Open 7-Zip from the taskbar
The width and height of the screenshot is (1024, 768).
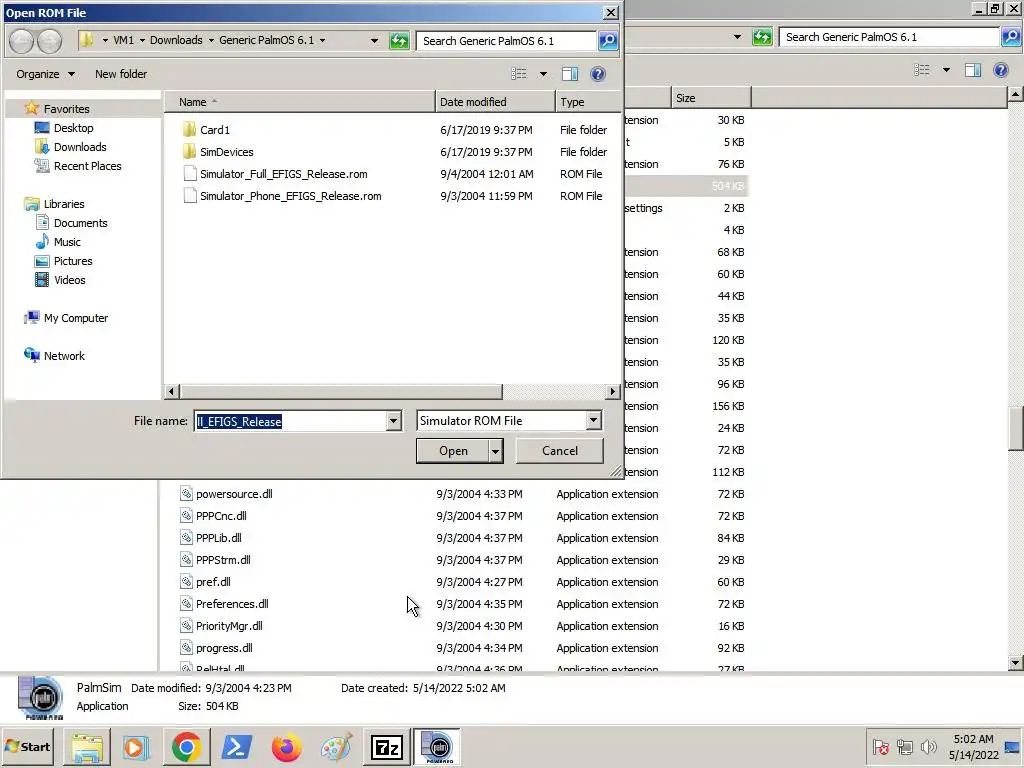386,747
